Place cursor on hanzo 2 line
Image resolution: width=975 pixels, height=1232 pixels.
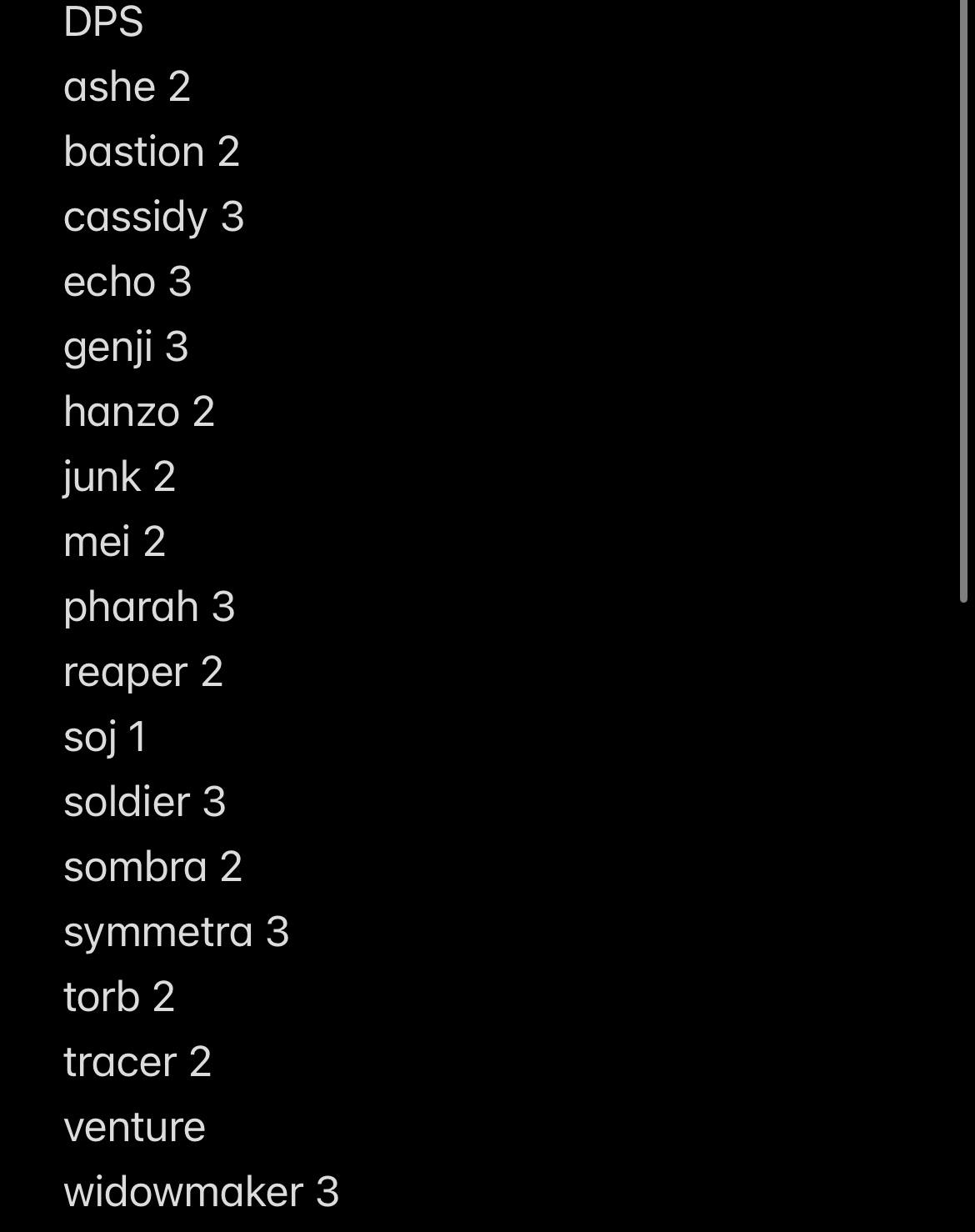139,412
